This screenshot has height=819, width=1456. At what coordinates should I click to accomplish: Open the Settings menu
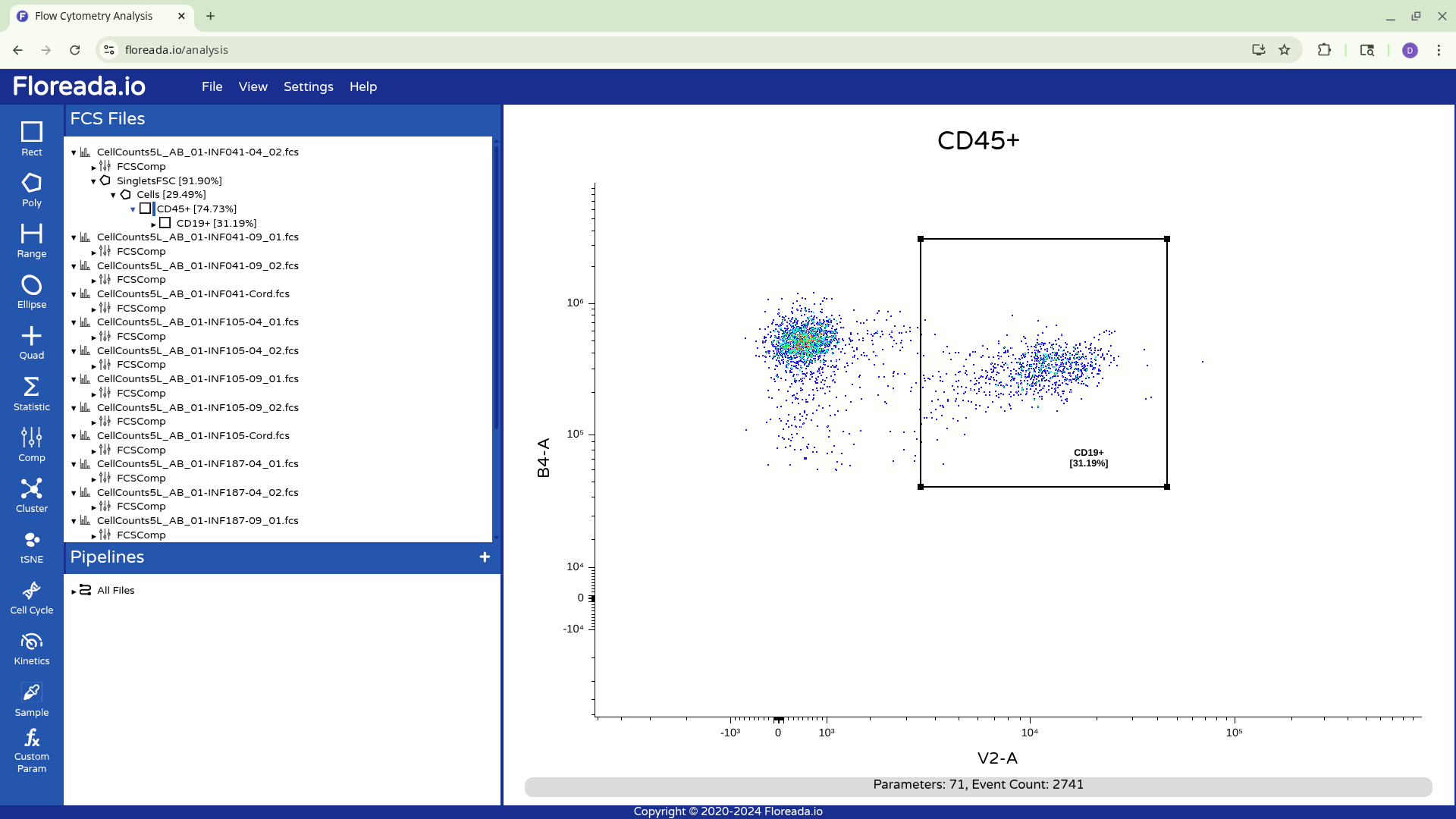(308, 86)
